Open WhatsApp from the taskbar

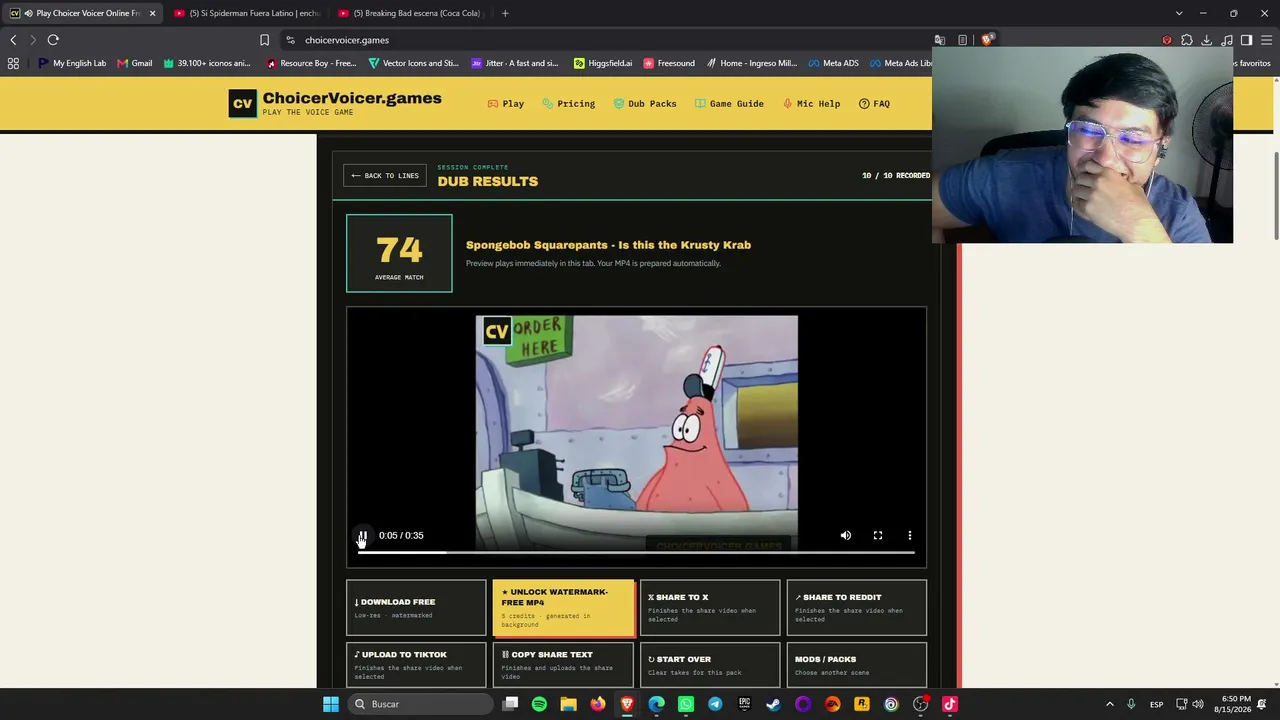point(686,704)
